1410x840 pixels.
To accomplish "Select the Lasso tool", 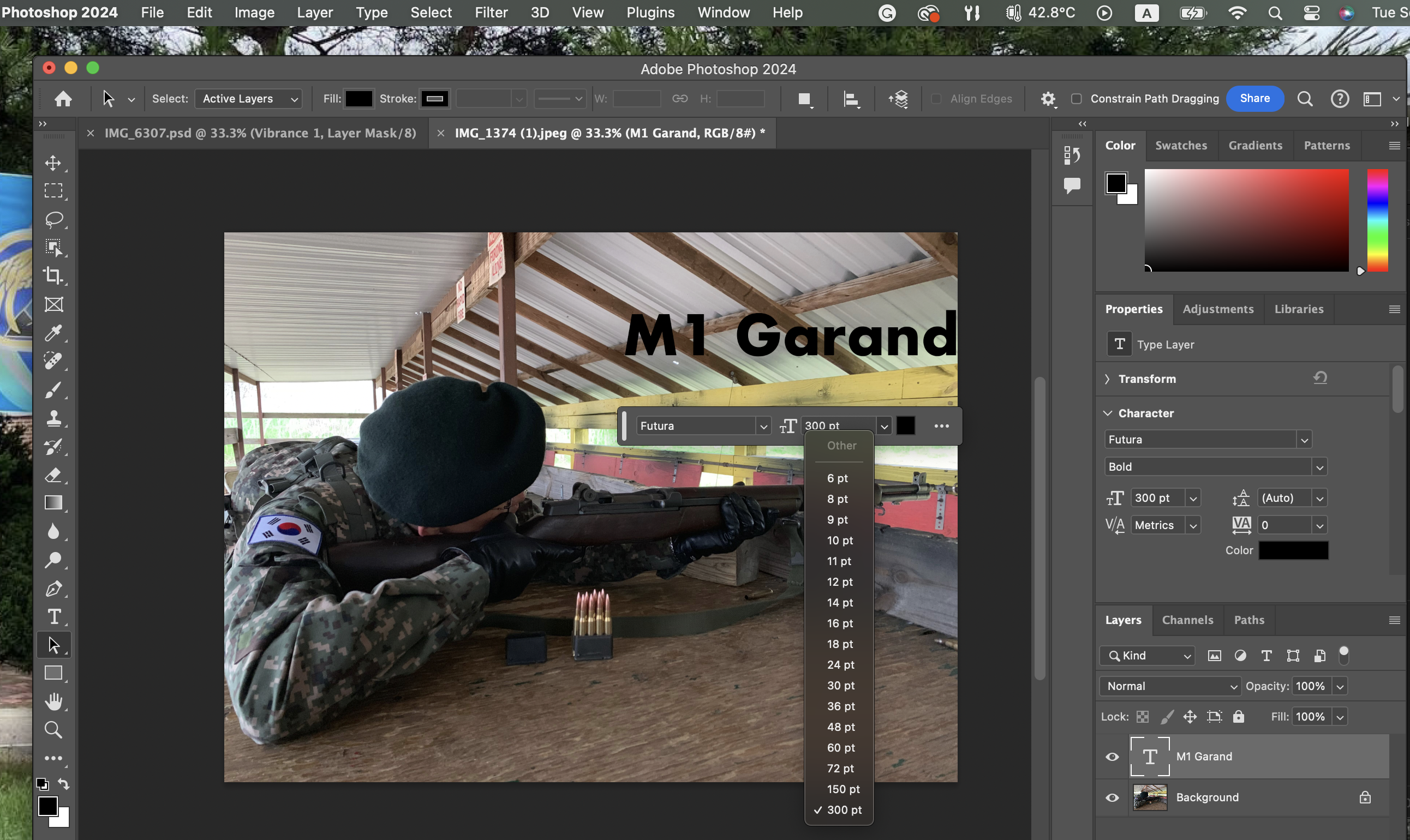I will 54,219.
